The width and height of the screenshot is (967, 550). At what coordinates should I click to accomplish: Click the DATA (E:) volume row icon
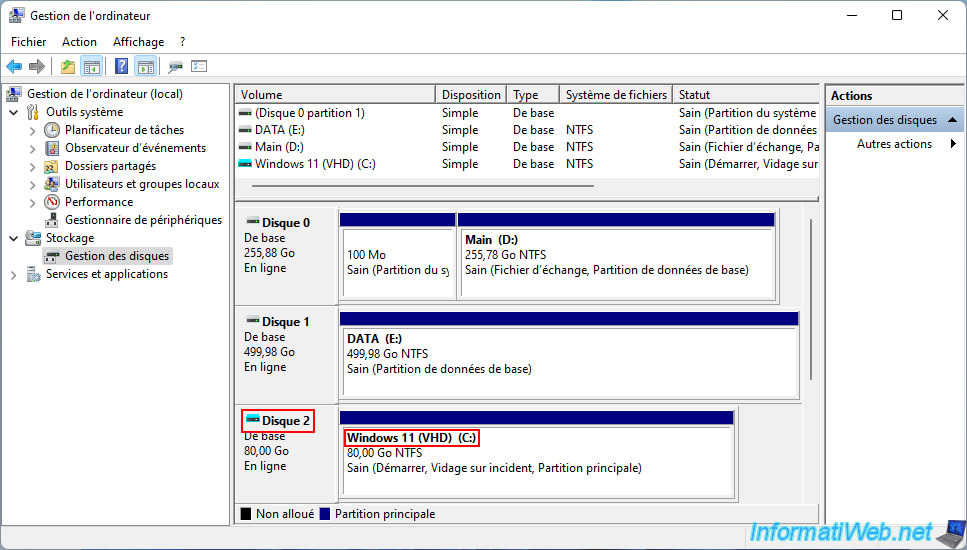[x=245, y=130]
